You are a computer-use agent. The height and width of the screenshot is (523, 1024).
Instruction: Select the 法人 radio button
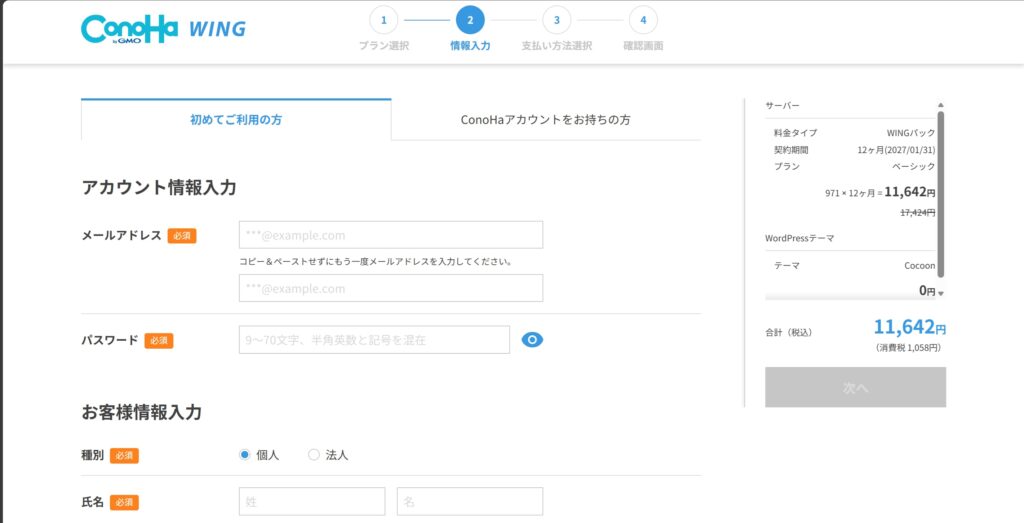pos(314,455)
